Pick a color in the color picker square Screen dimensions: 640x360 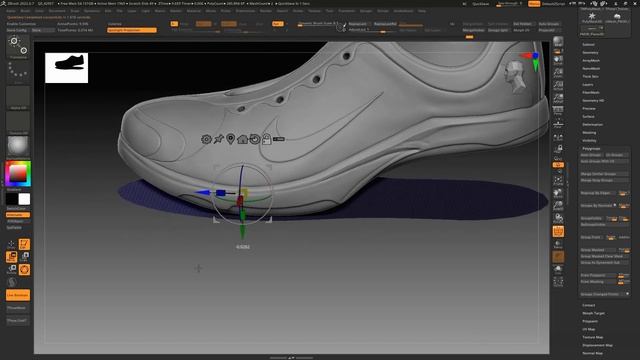(x=18, y=173)
